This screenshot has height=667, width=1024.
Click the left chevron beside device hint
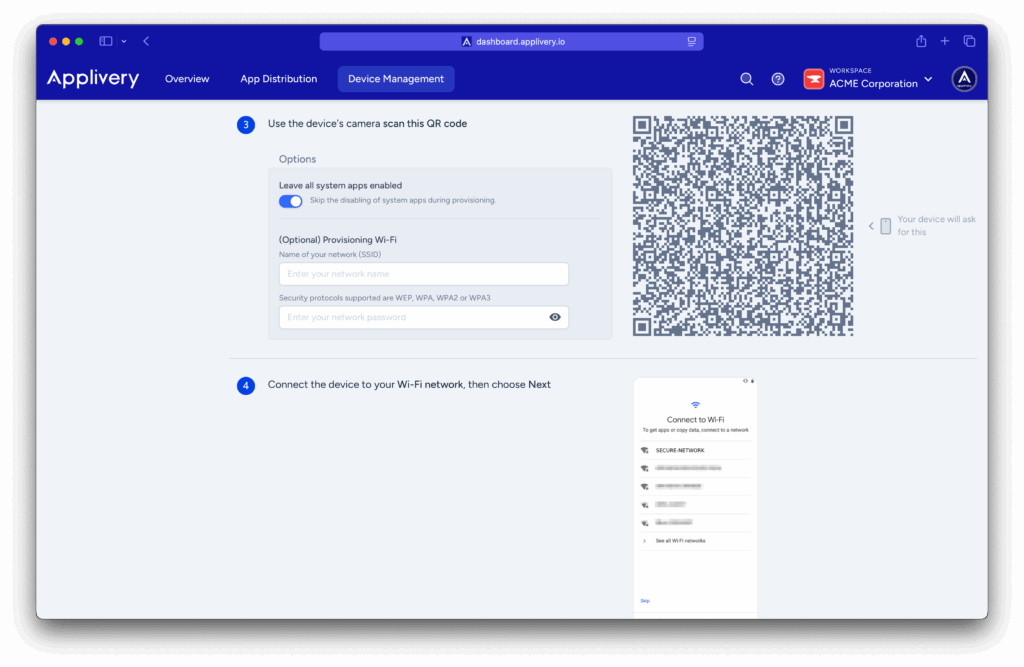[x=871, y=226]
